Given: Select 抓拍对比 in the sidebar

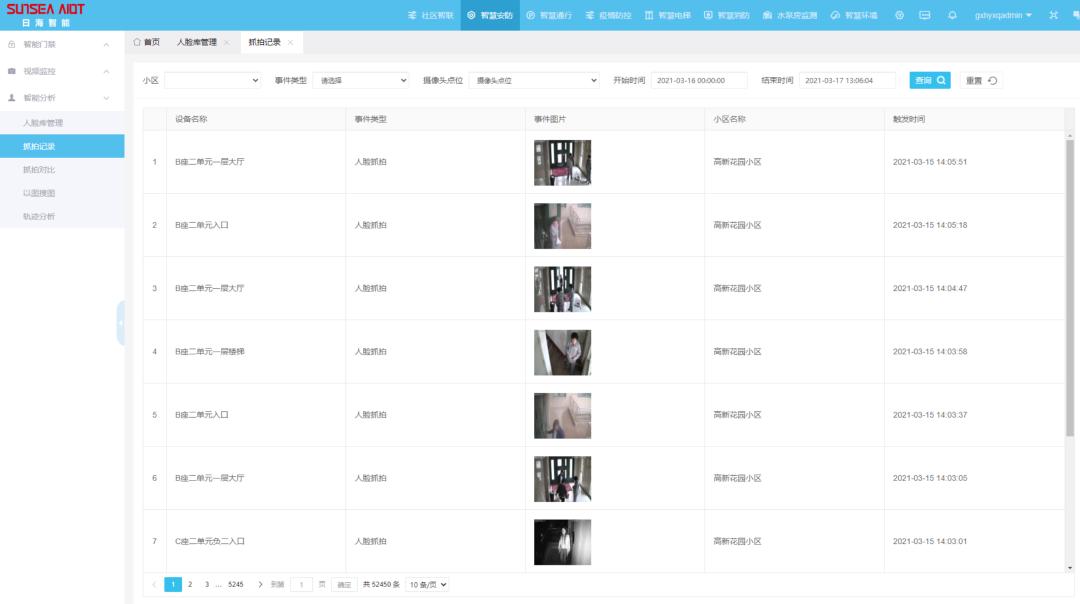Looking at the screenshot, I should [x=40, y=169].
